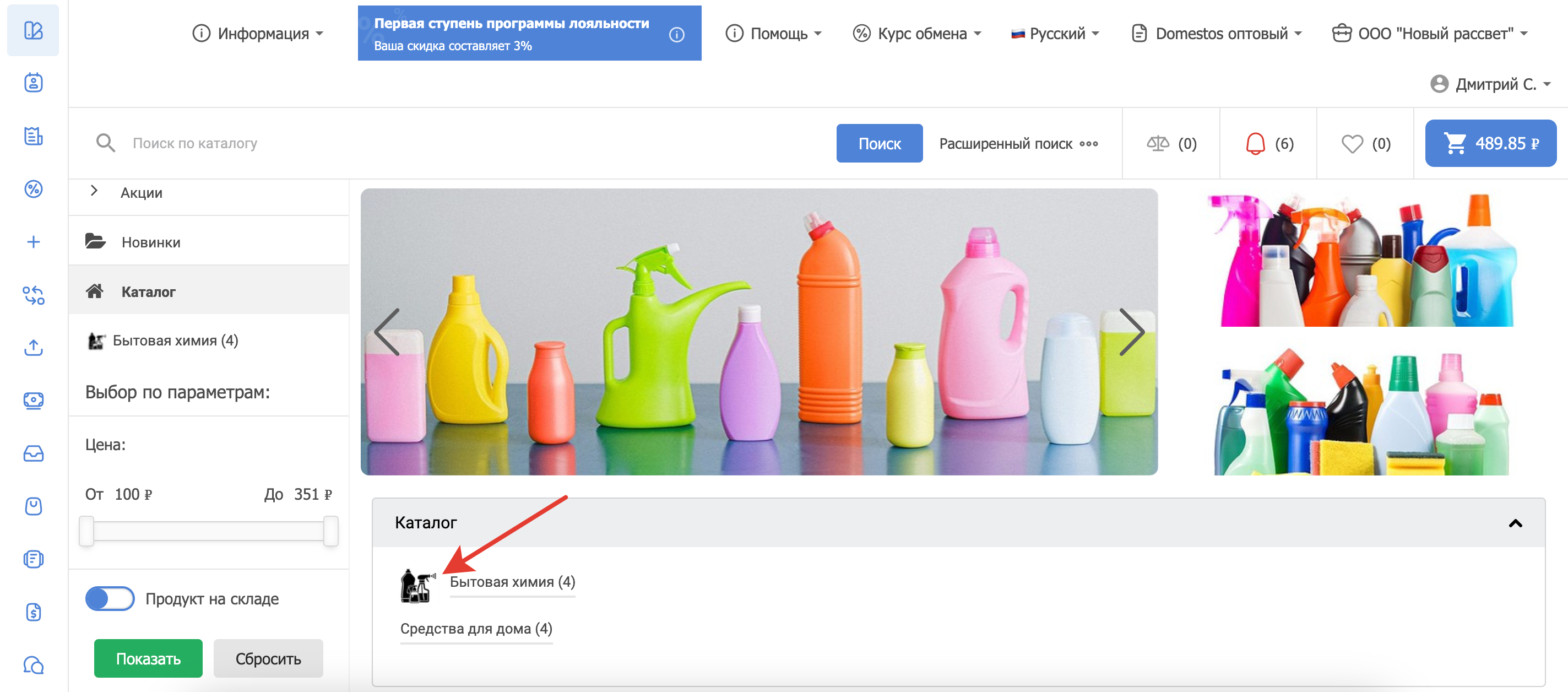
Task: Open the Курс обмена dropdown
Action: point(916,34)
